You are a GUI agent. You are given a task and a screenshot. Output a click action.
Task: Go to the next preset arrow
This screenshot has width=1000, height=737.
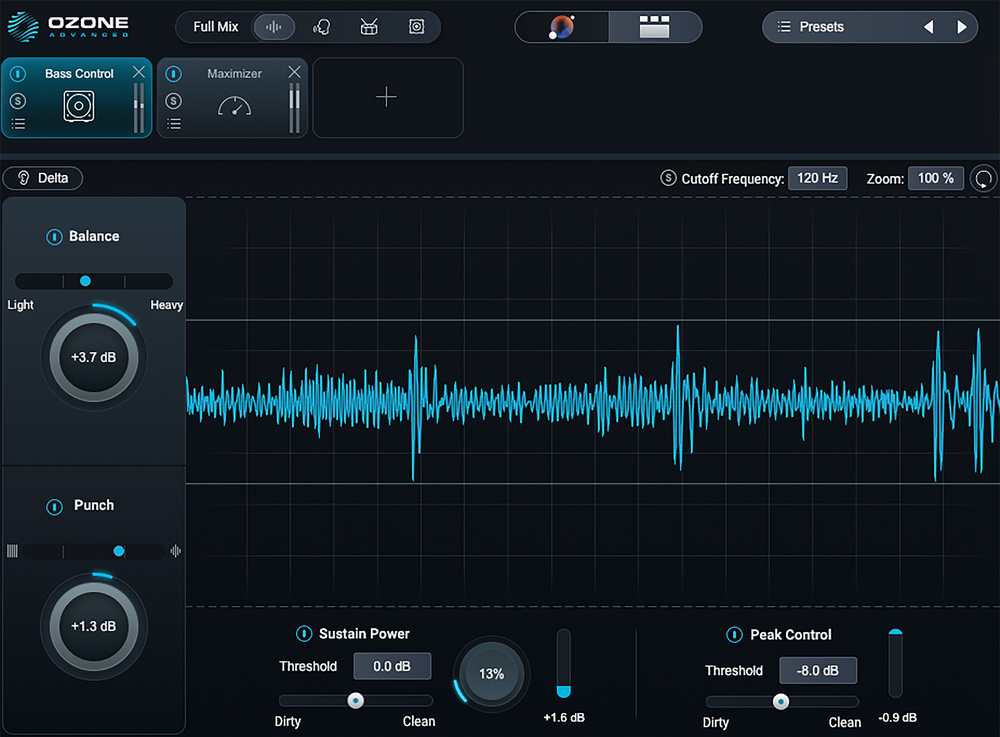coord(962,27)
